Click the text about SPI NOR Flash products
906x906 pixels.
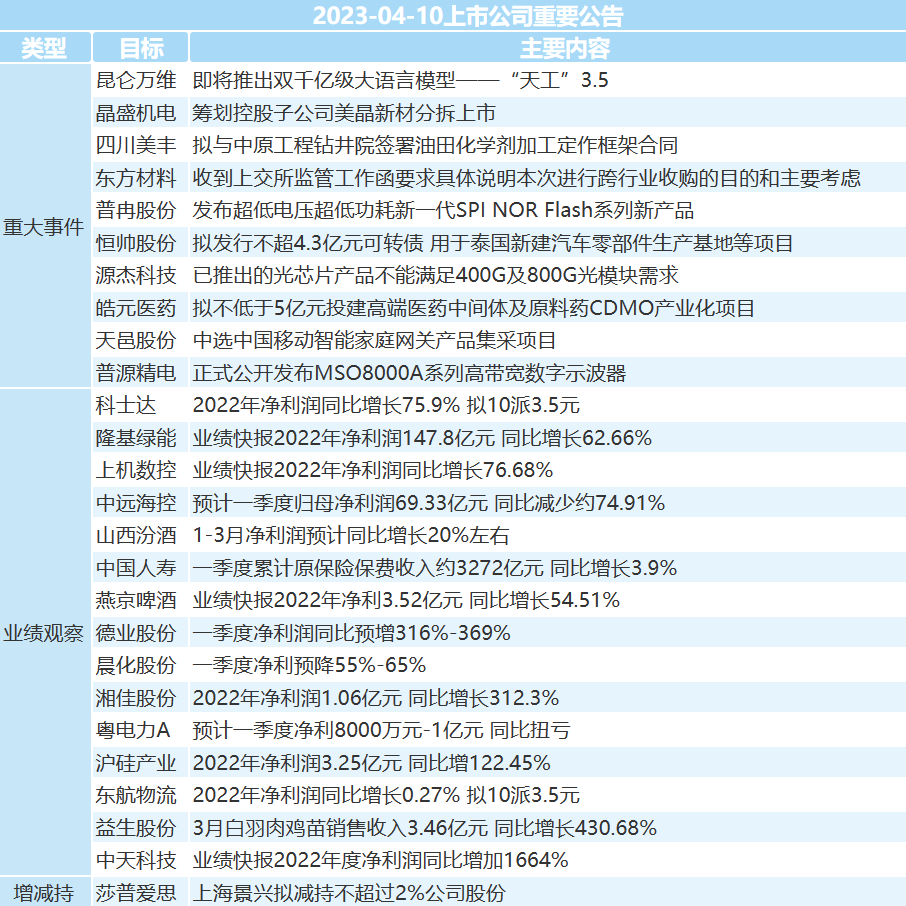point(443,210)
